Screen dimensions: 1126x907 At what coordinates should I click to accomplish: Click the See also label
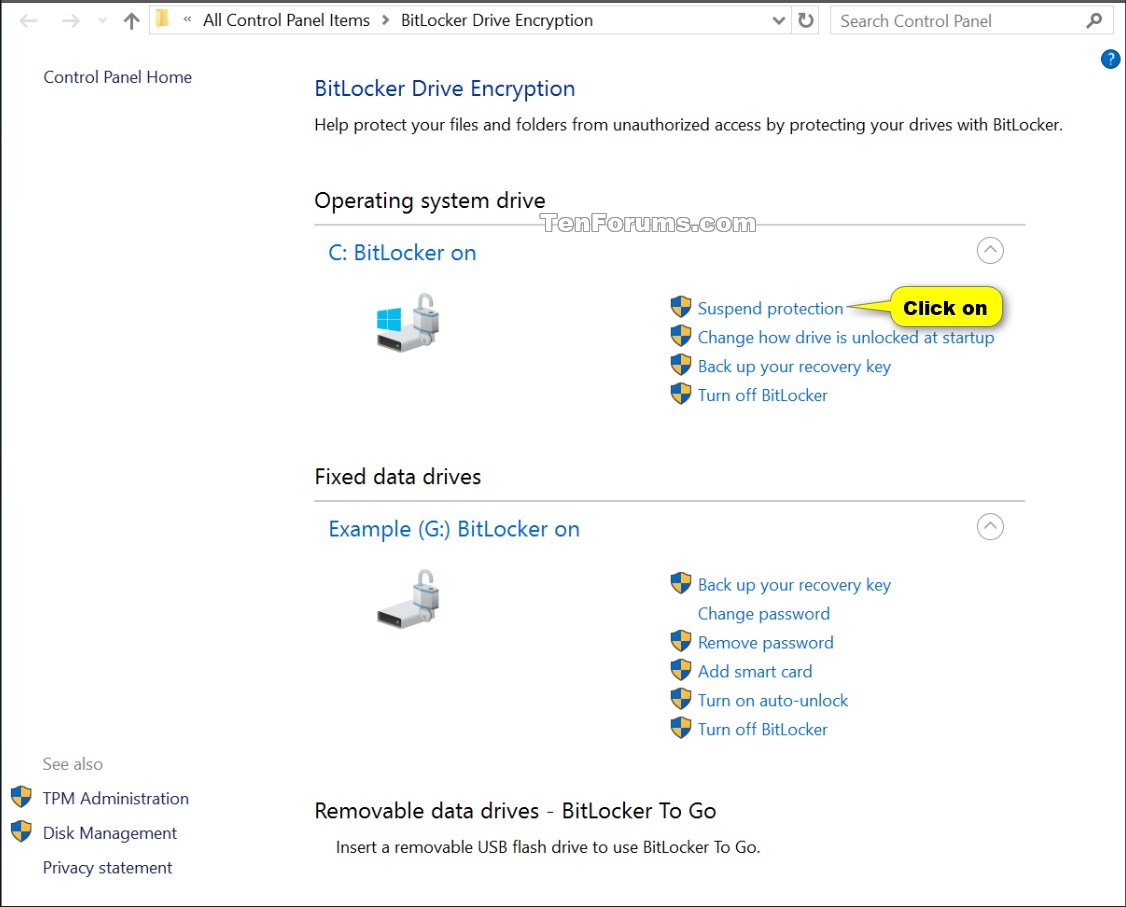73,764
